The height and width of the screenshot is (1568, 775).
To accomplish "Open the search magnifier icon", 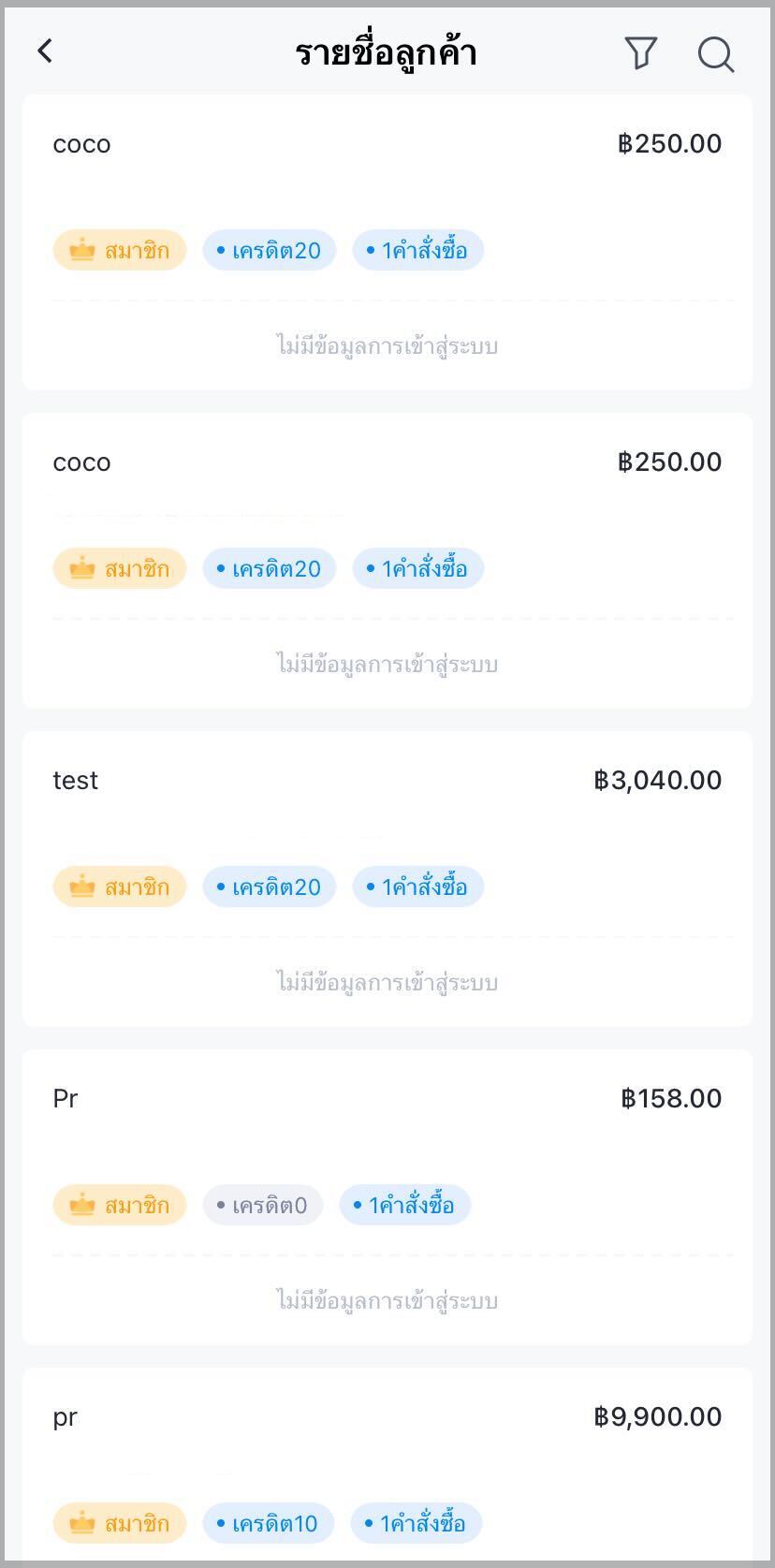I will coord(716,54).
